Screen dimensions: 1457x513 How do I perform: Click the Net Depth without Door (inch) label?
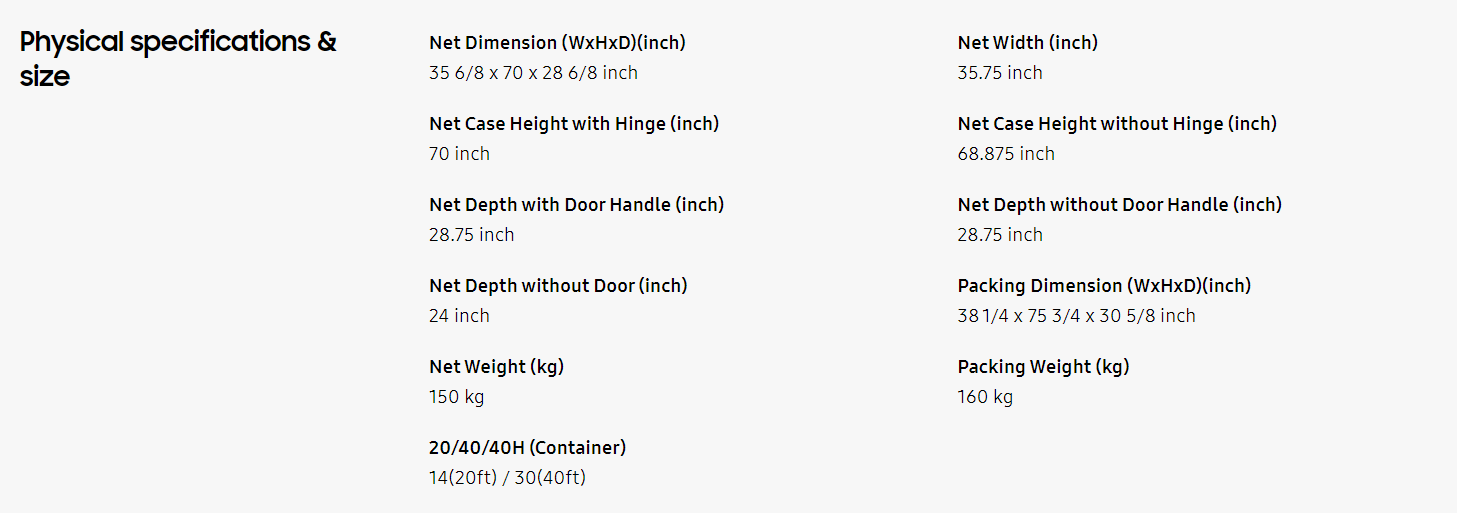coord(558,286)
